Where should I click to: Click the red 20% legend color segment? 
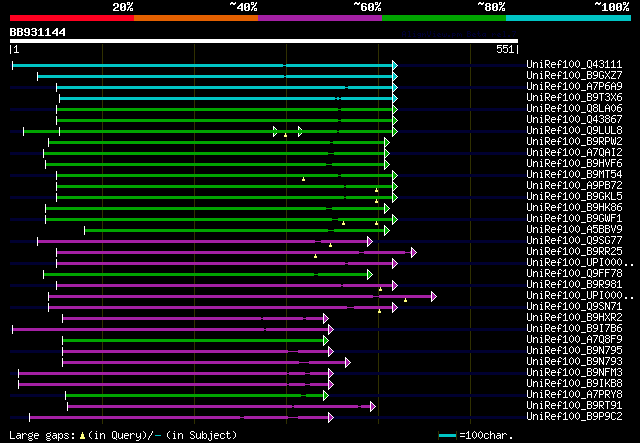(72, 18)
